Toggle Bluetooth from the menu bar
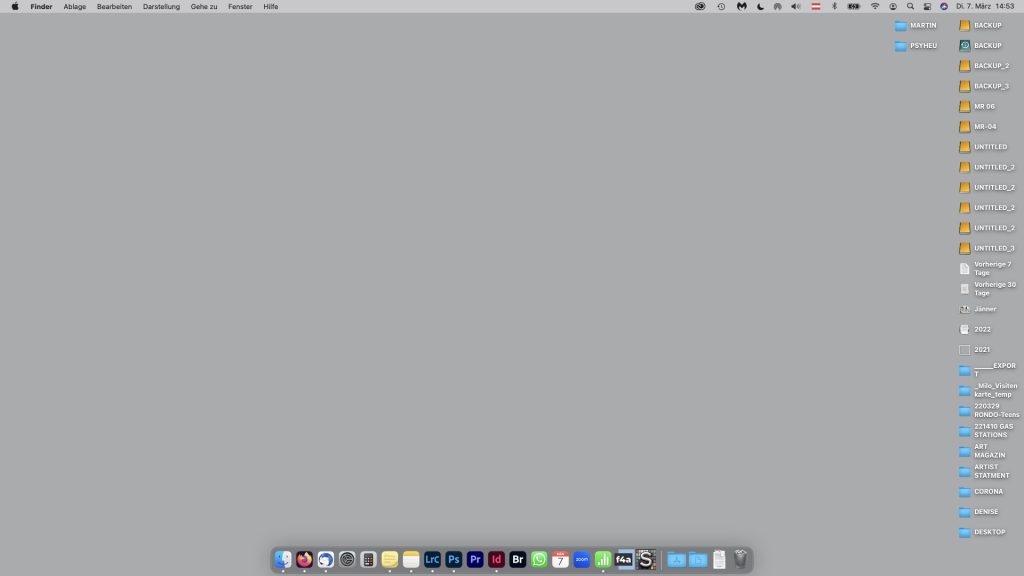 (x=834, y=6)
